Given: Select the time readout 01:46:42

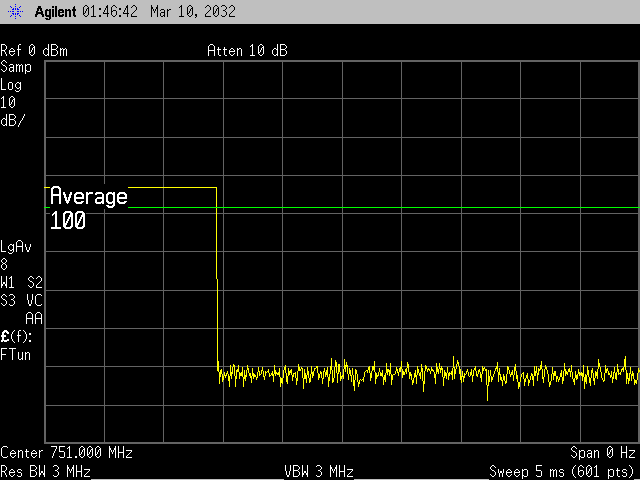Looking at the screenshot, I should click(110, 11).
